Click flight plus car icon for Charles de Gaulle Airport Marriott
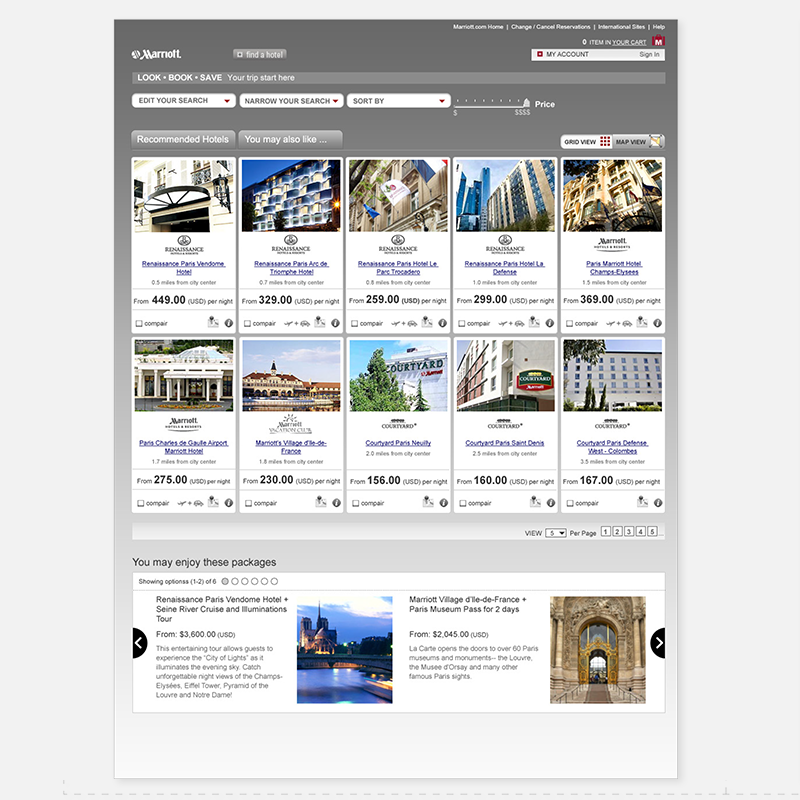Image resolution: width=800 pixels, height=800 pixels. point(190,503)
